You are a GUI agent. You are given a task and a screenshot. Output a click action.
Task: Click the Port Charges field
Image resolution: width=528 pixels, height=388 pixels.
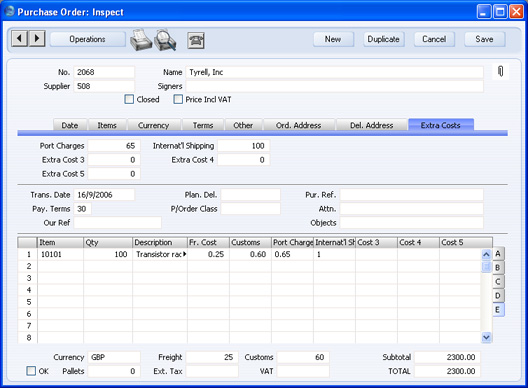(x=114, y=146)
